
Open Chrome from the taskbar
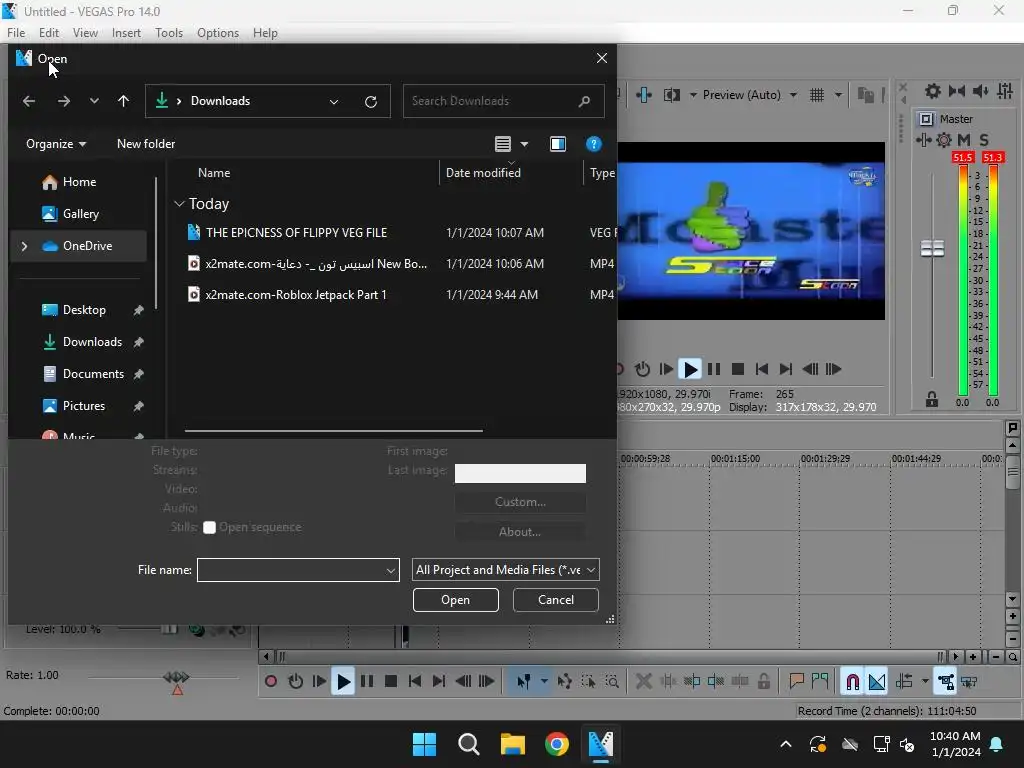tap(556, 744)
